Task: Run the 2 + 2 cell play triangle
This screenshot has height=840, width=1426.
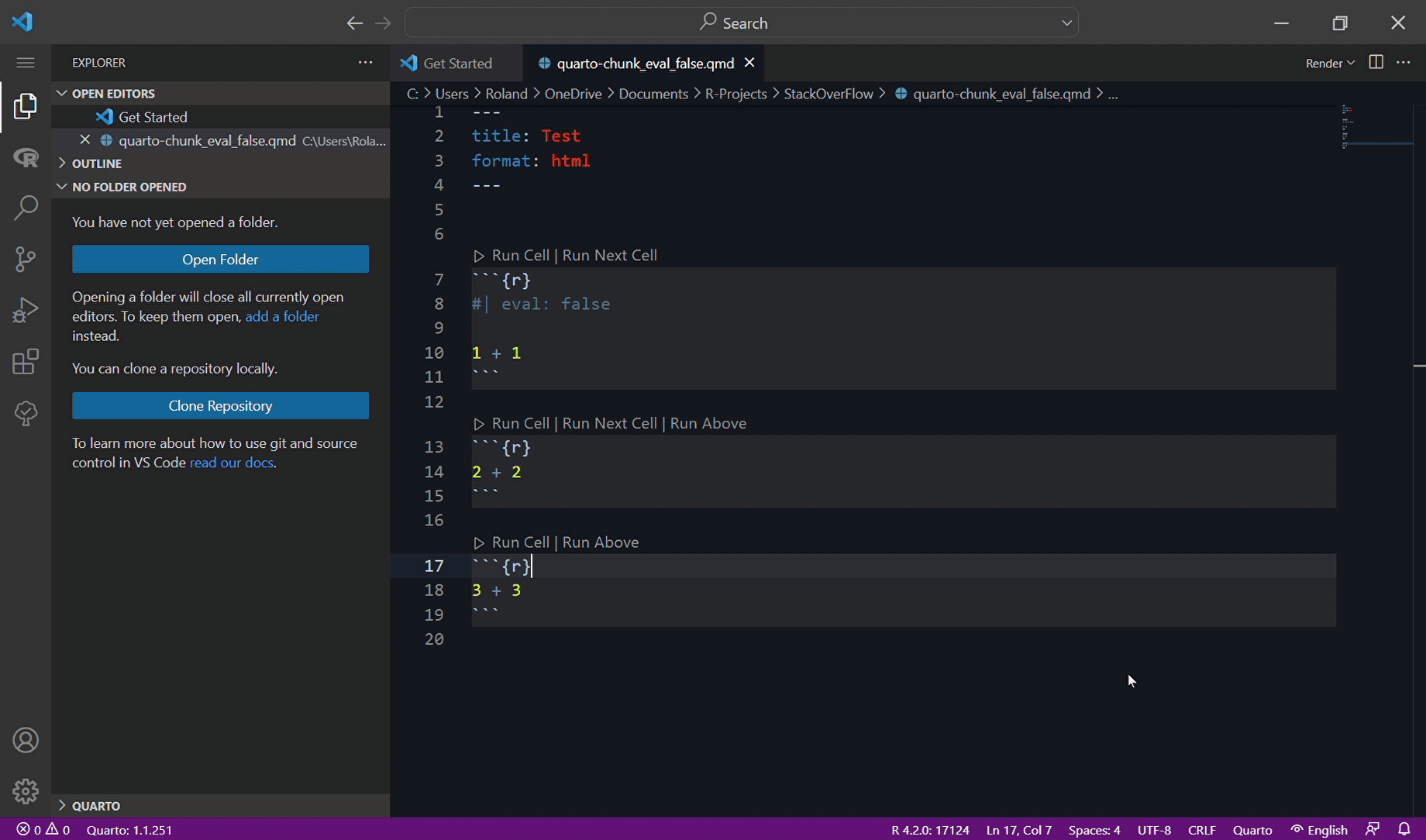Action: click(x=479, y=424)
